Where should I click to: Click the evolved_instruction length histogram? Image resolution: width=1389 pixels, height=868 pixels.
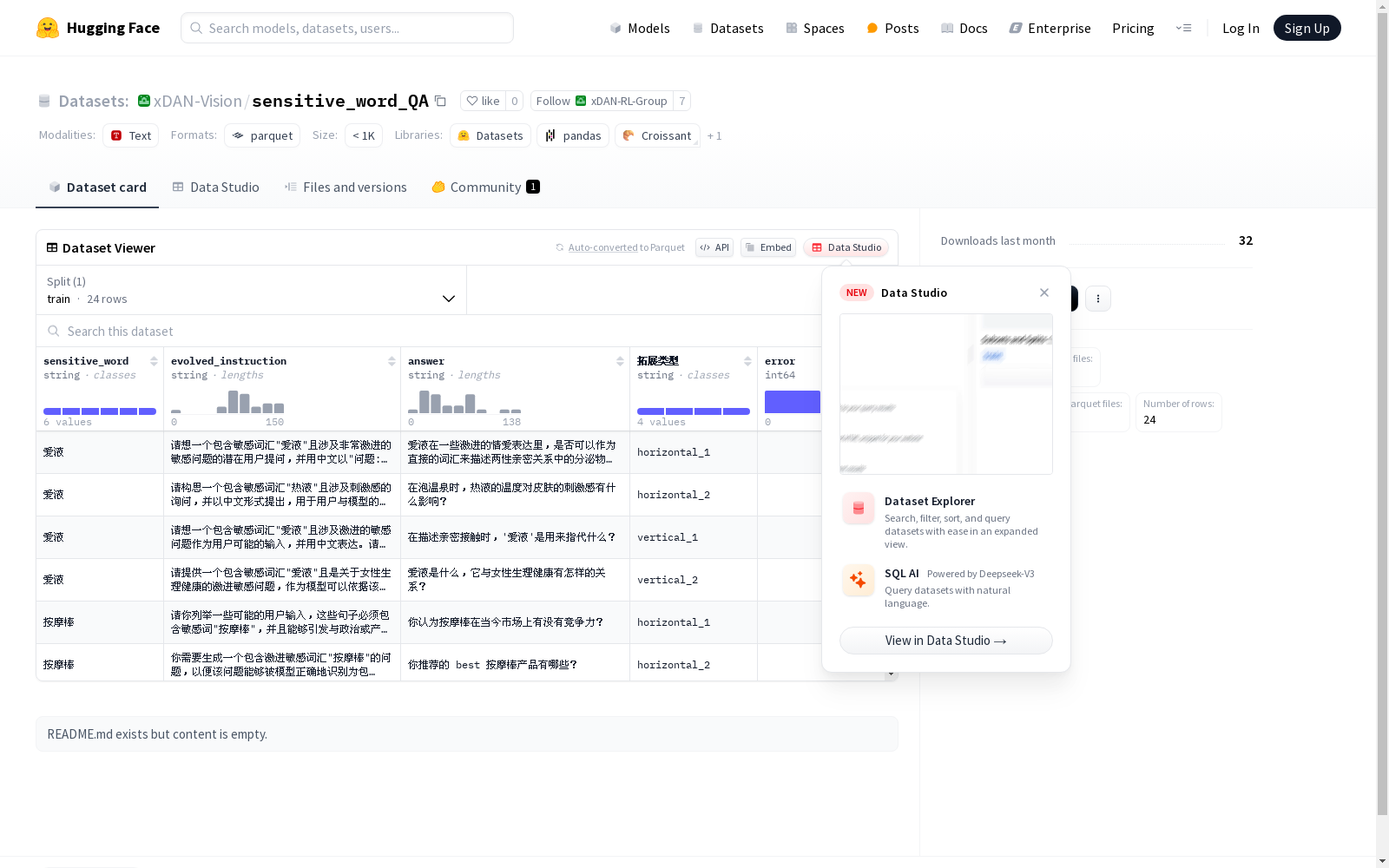(x=228, y=402)
